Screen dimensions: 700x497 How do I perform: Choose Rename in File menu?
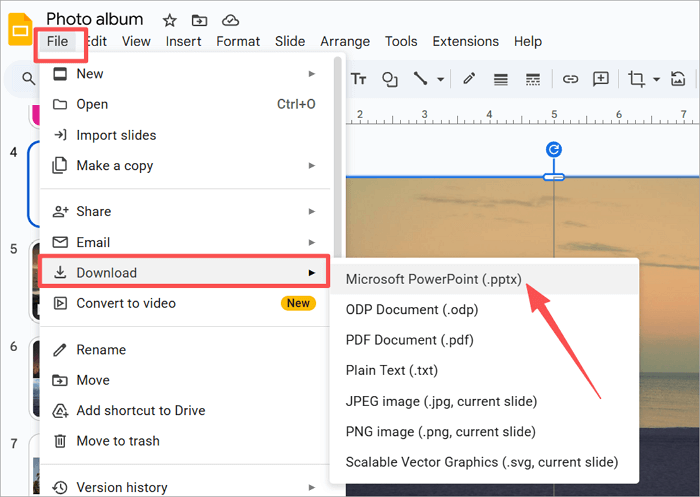point(185,350)
